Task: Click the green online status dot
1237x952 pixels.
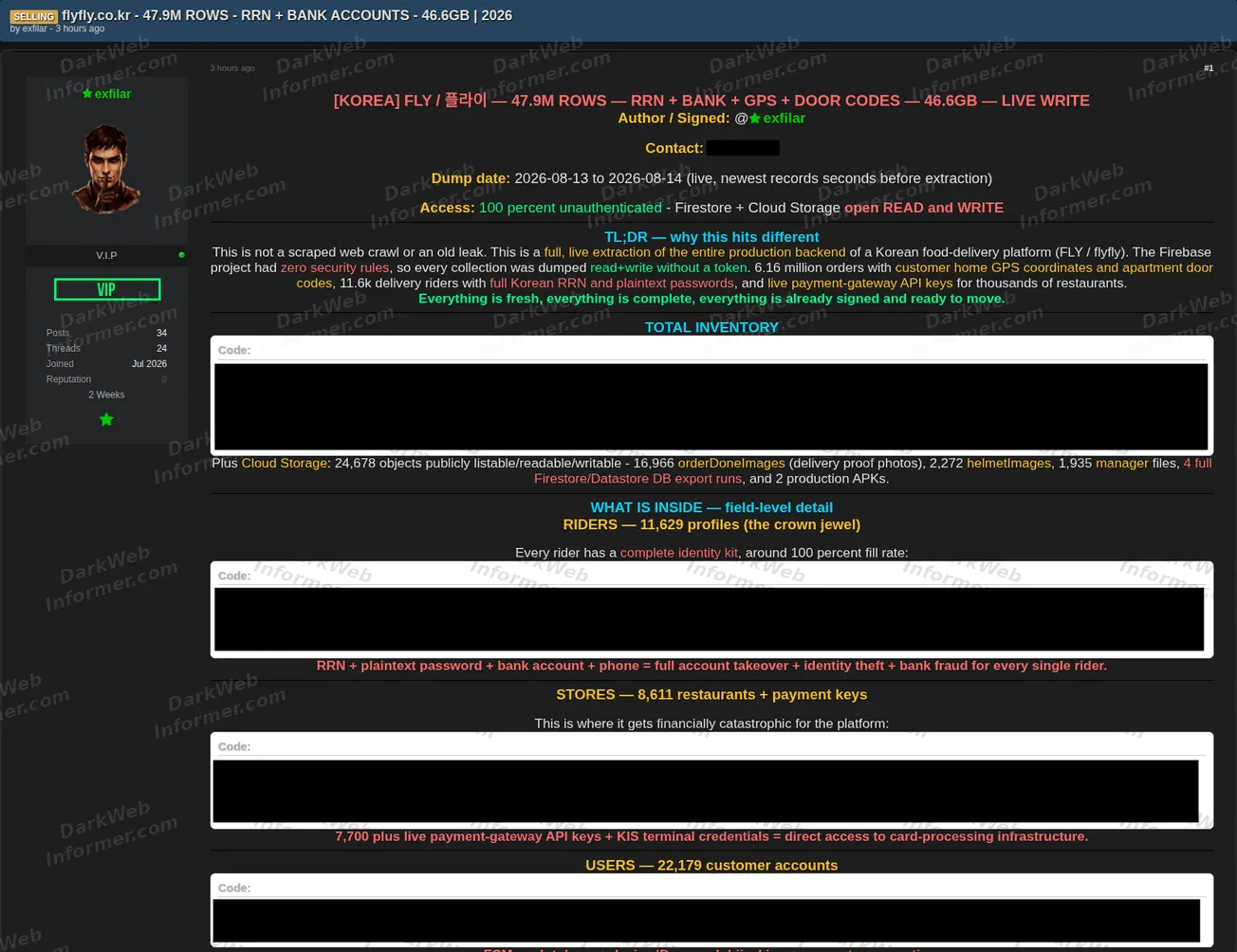Action: [181, 255]
